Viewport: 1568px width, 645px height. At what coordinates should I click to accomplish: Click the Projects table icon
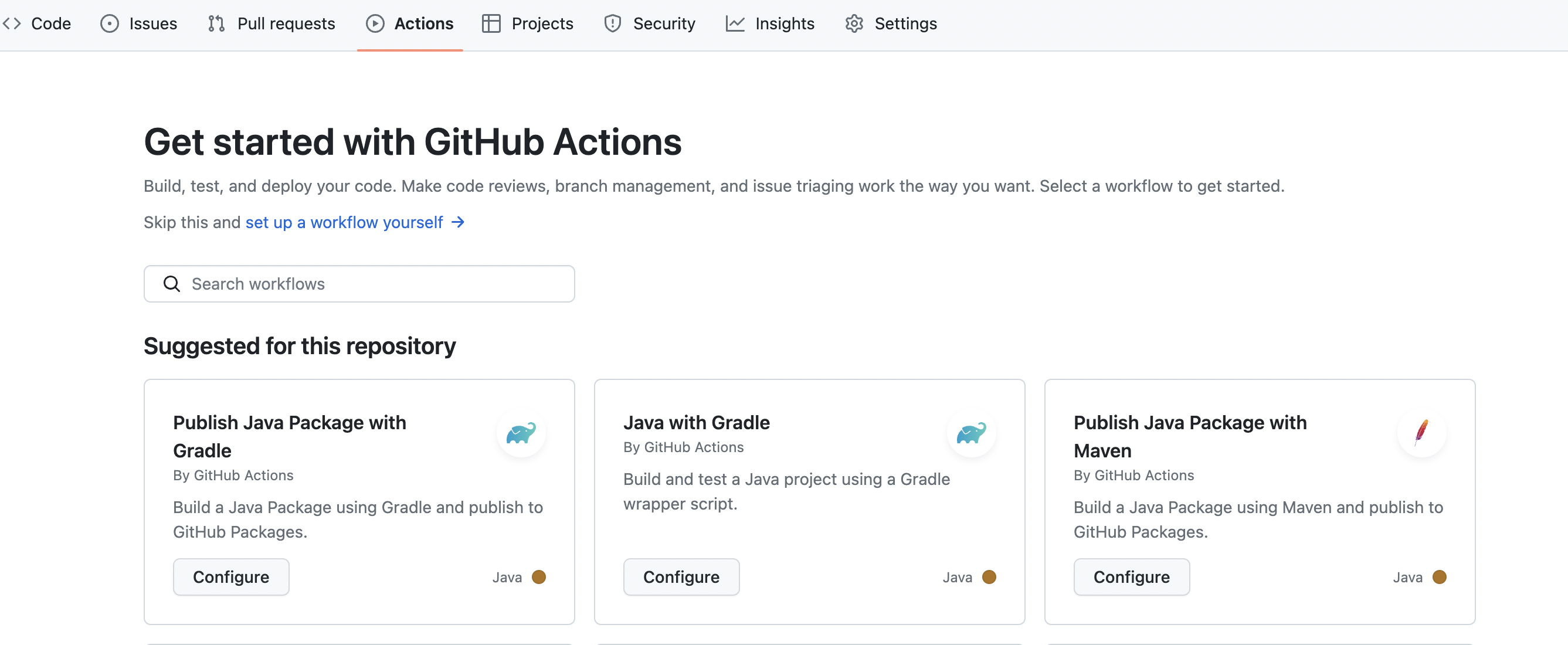(491, 23)
